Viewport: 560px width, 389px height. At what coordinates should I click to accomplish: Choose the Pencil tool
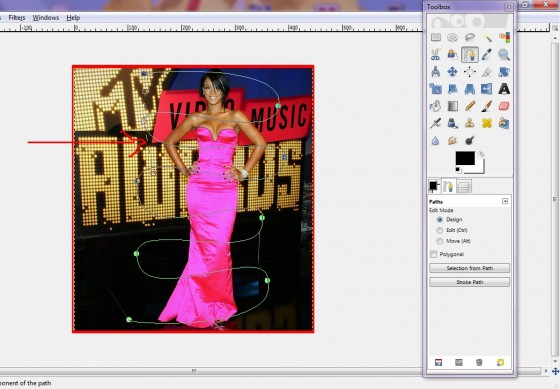(x=470, y=106)
